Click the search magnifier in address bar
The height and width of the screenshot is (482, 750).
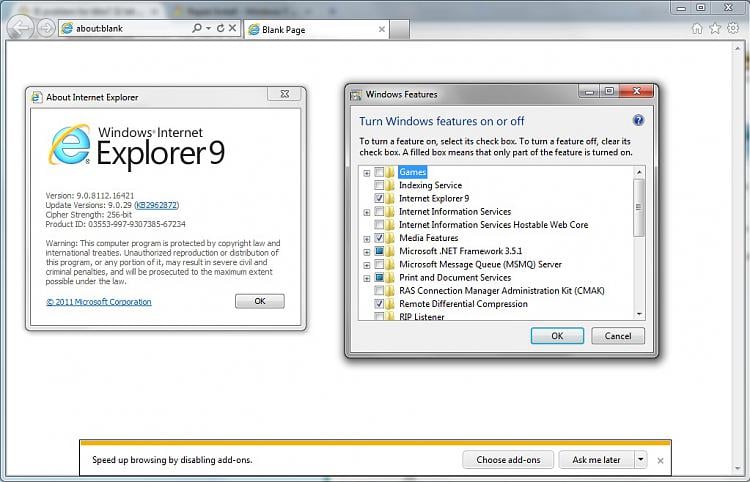click(197, 28)
